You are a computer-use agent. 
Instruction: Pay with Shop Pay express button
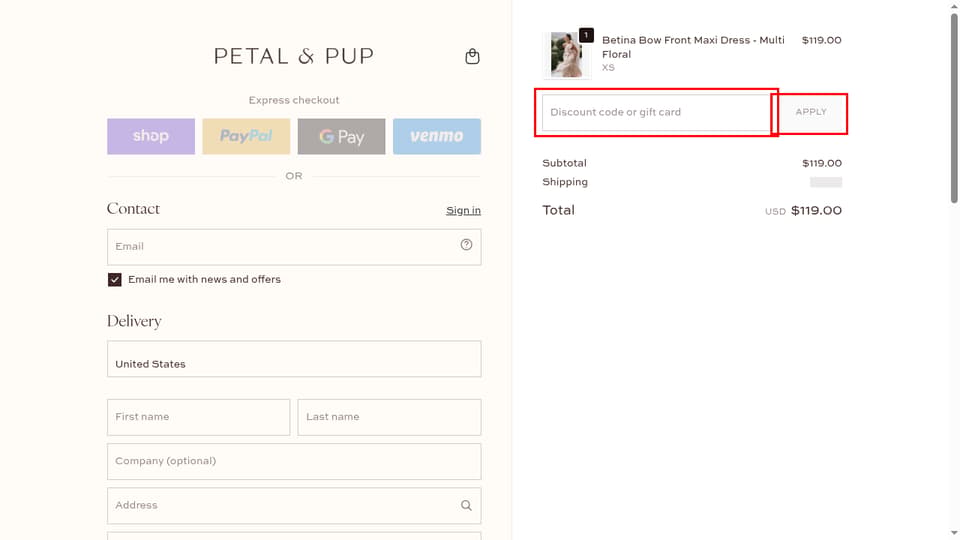click(x=151, y=137)
